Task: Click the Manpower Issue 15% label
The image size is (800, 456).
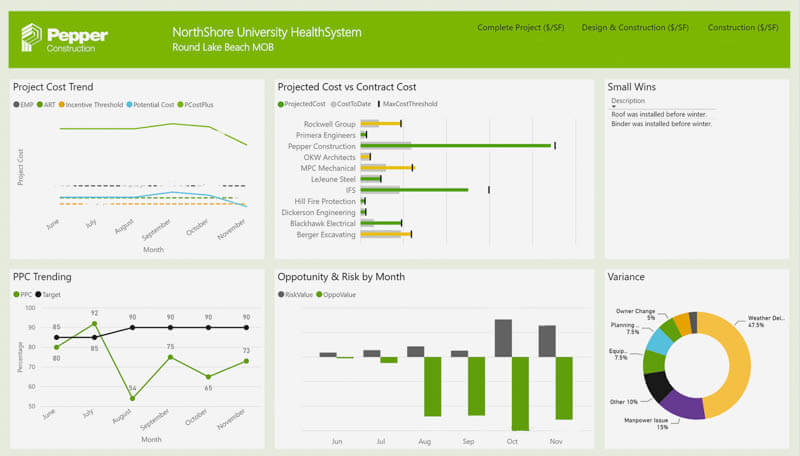Action: click(646, 424)
